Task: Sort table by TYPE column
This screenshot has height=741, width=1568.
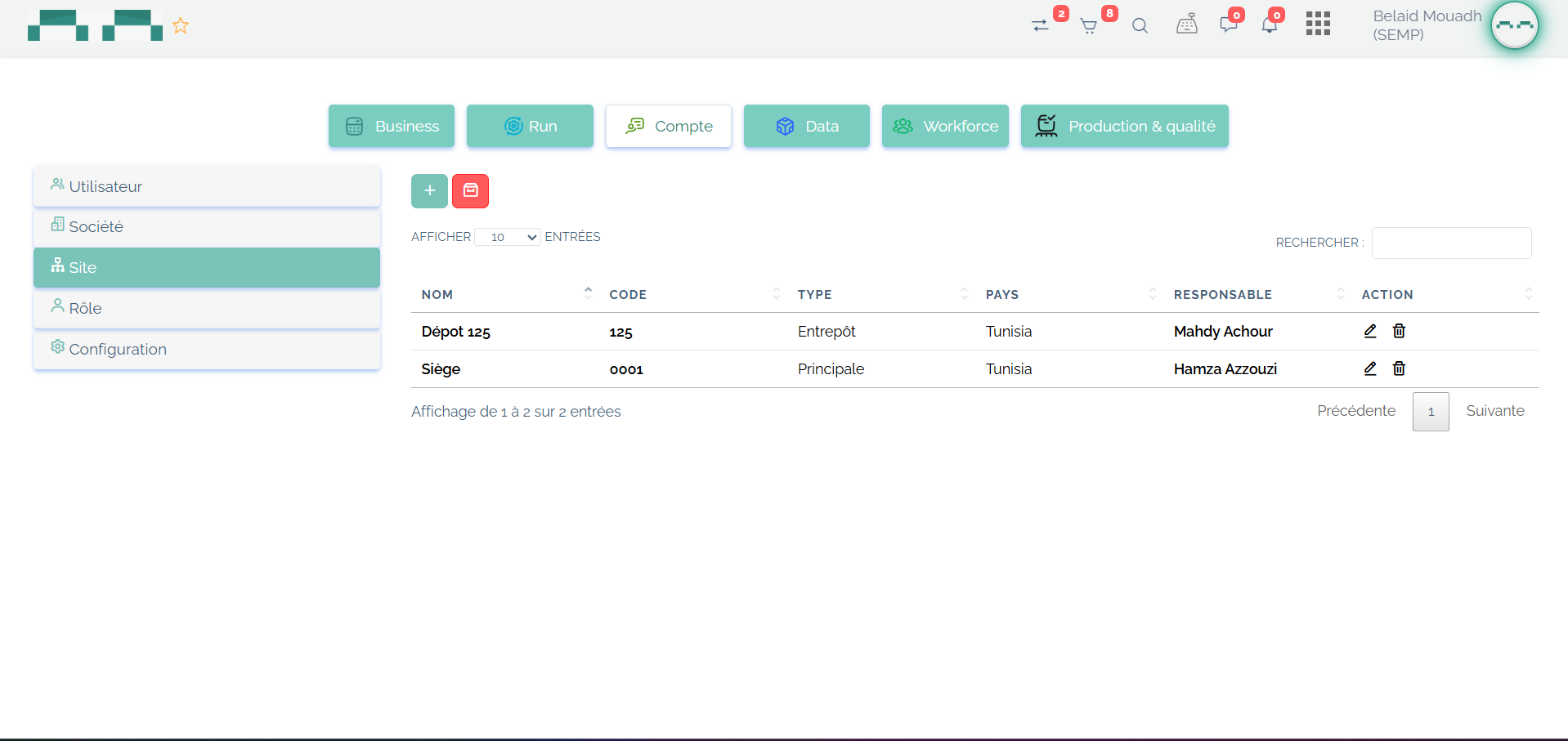Action: pos(881,294)
